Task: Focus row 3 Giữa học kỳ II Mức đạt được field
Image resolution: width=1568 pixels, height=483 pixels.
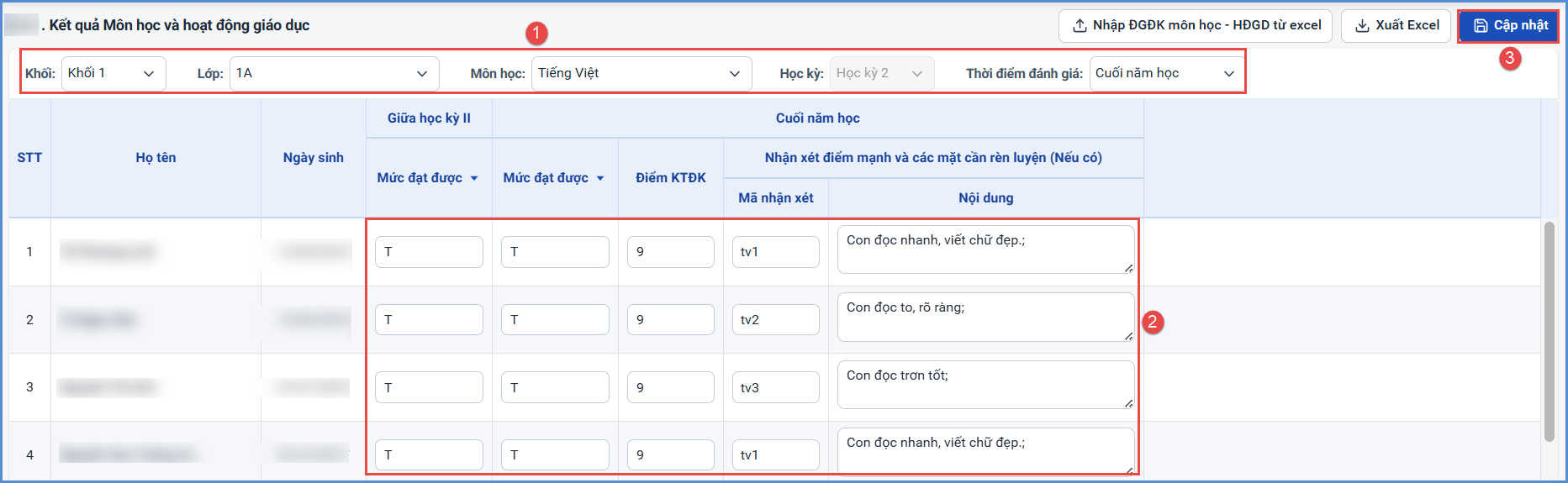Action: pos(429,387)
